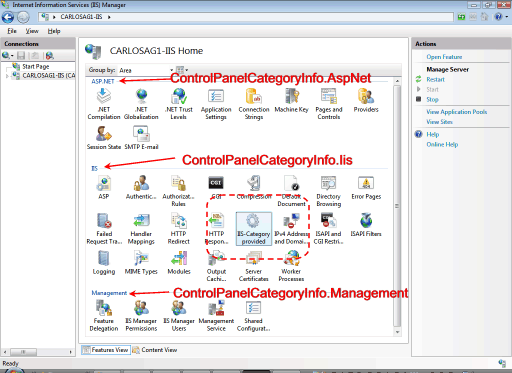
Task: Open the Logging feature
Action: 104,263
